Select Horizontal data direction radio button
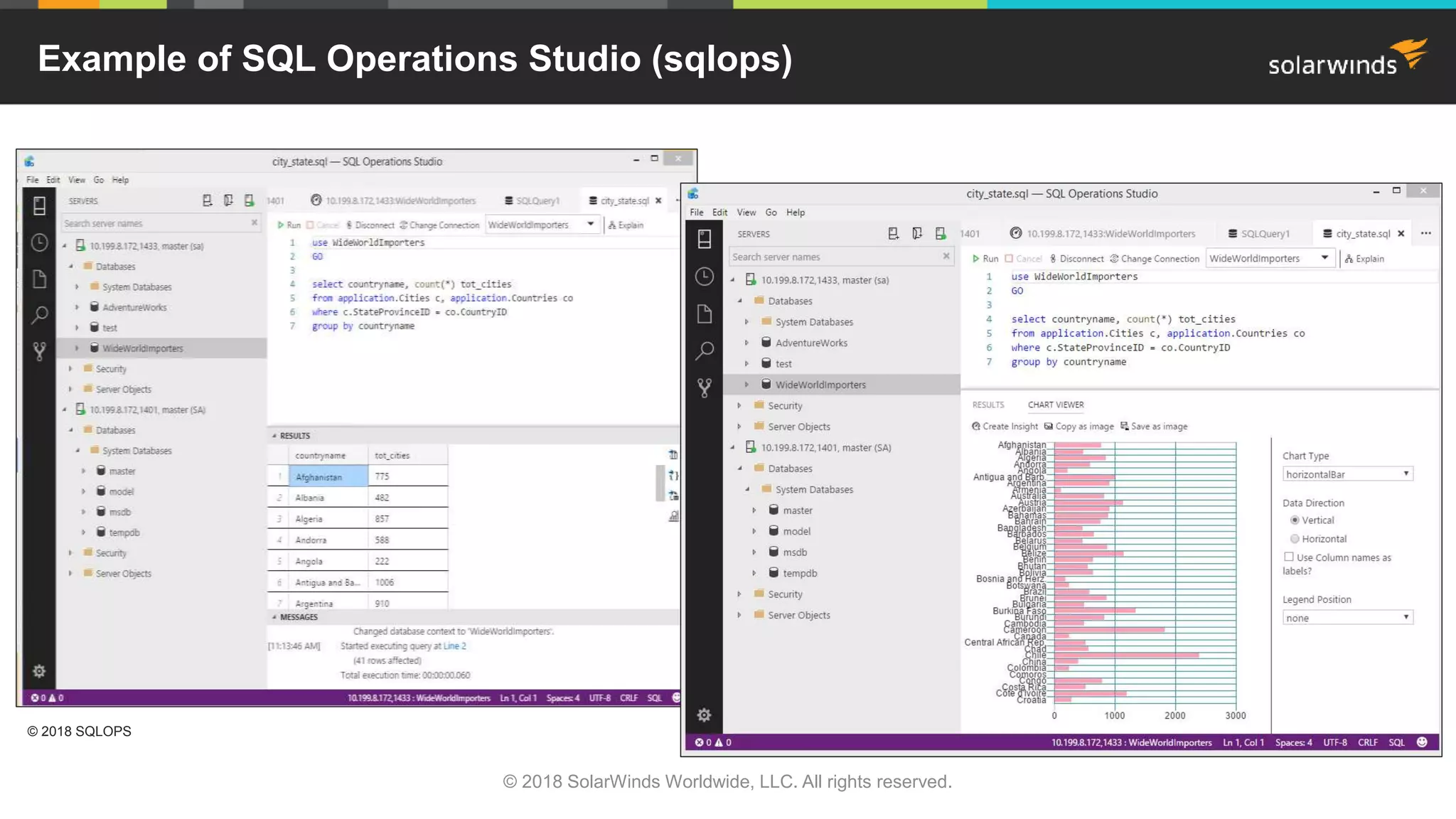This screenshot has height=819, width=1456. [x=1294, y=539]
